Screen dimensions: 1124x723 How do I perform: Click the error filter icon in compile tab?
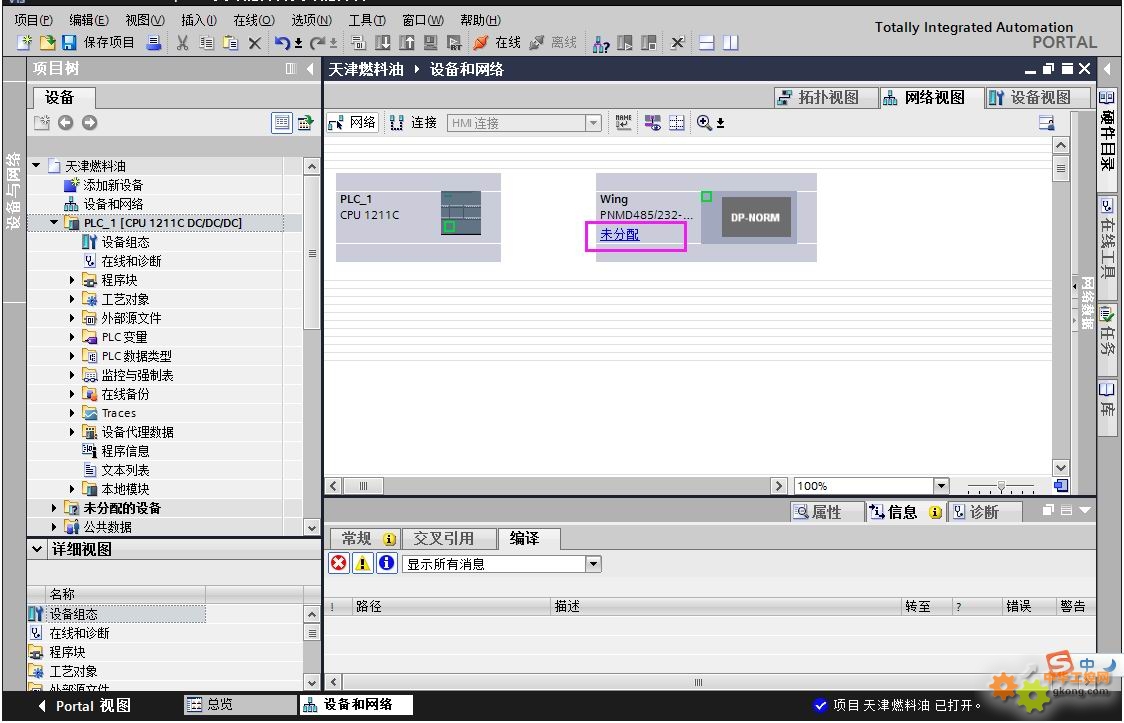point(338,563)
